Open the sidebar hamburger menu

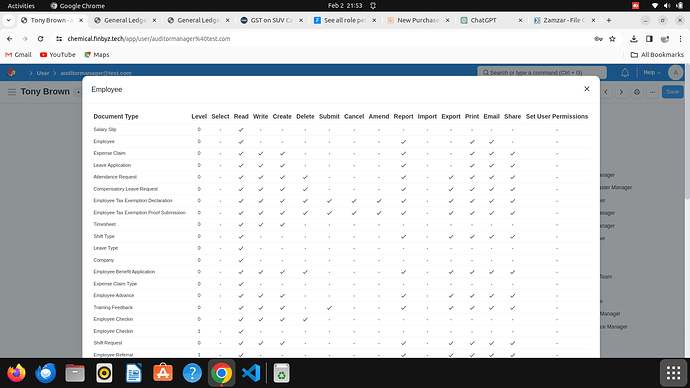(12, 92)
